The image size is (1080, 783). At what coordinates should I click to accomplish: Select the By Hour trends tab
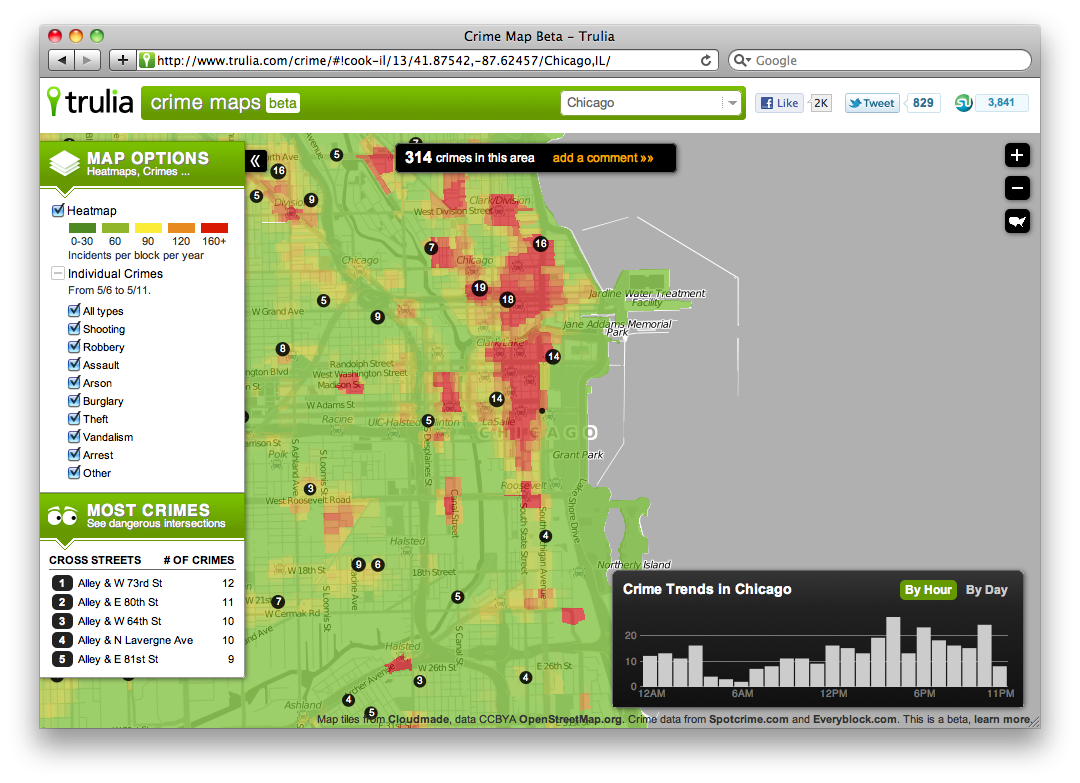[928, 590]
